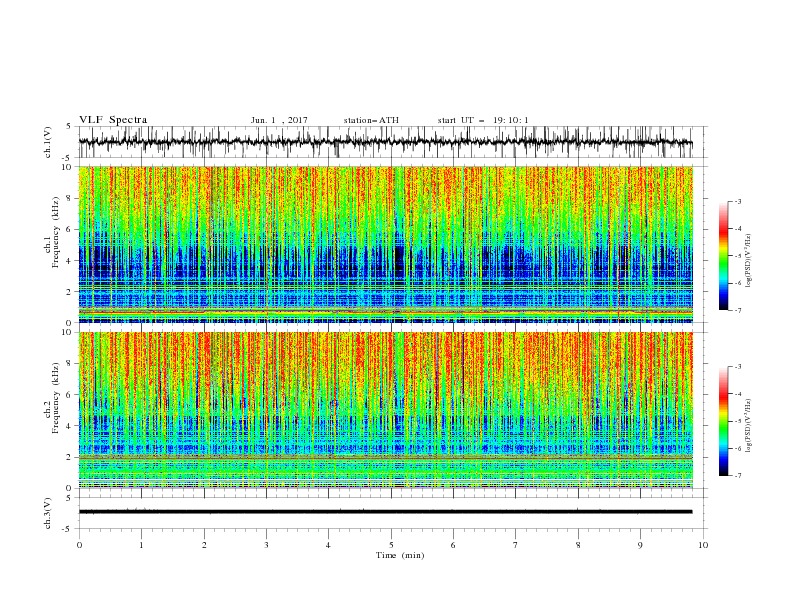Click the ch.3 voltage waveform trace

point(386,512)
